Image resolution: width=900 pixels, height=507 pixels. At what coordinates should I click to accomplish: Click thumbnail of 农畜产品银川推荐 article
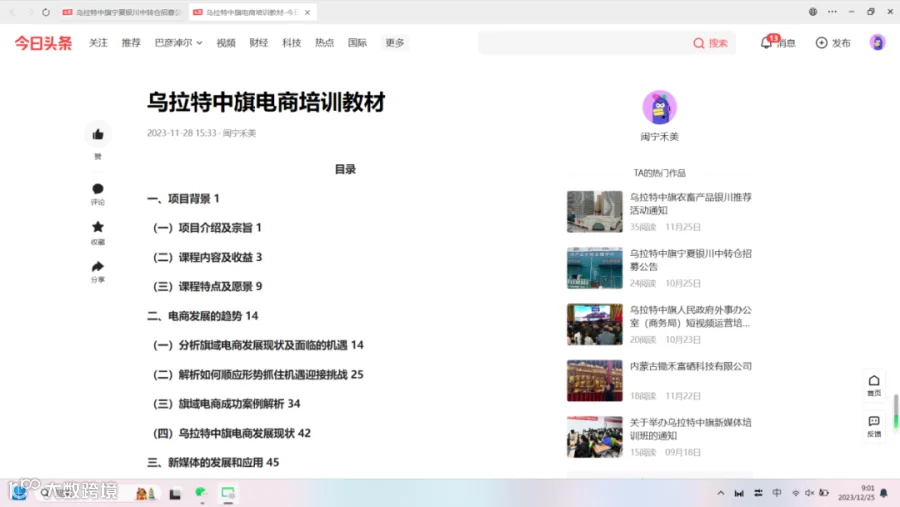coord(595,212)
